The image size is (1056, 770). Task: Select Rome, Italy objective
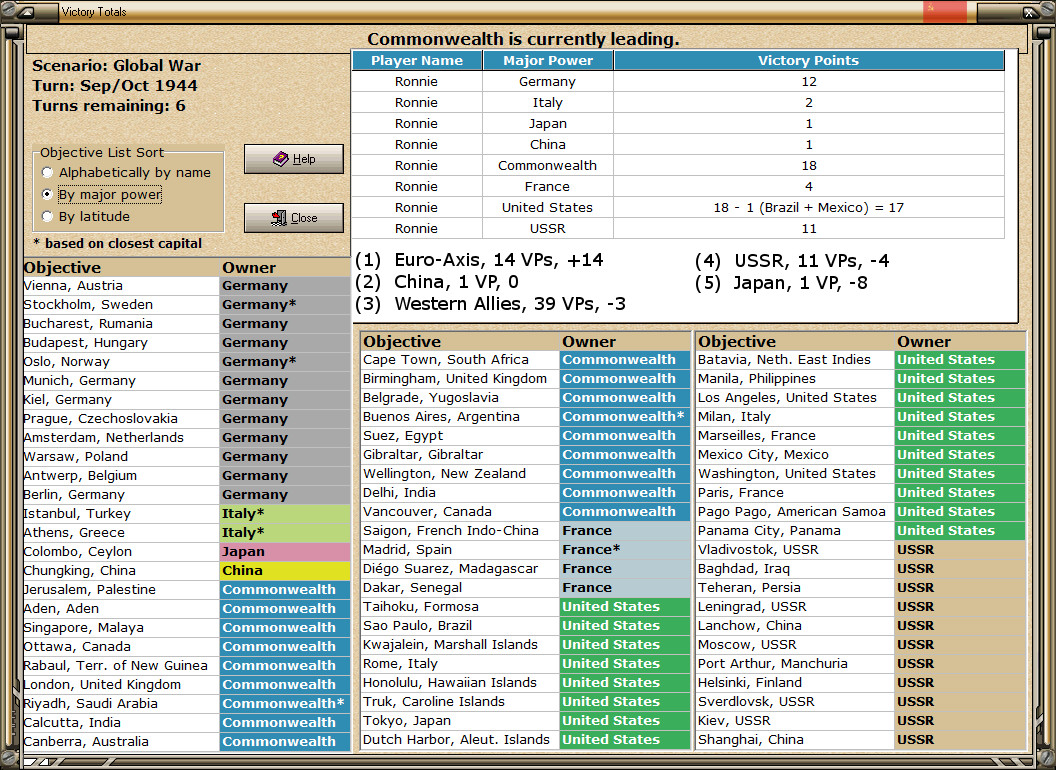(x=460, y=664)
